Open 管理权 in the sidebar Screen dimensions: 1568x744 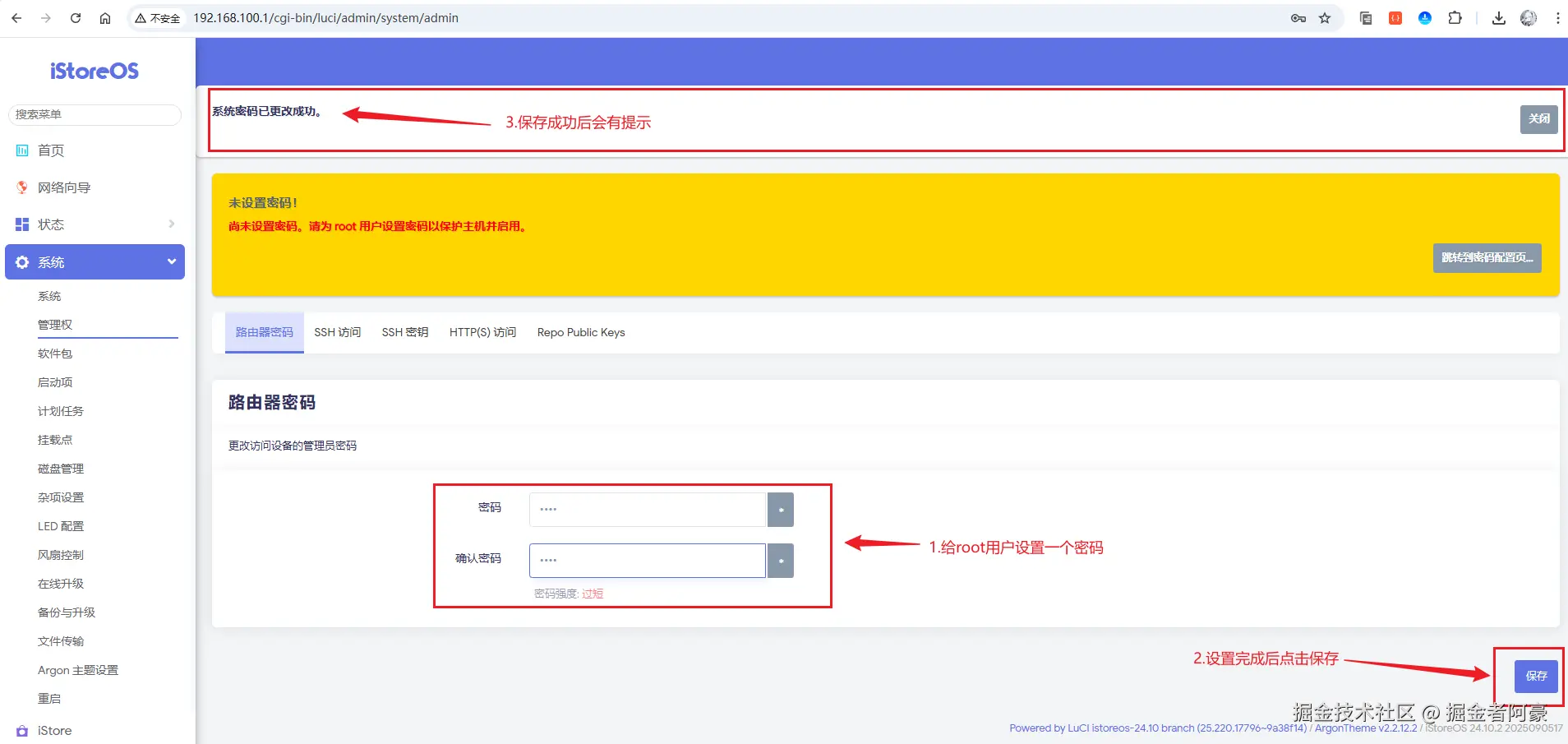point(55,325)
